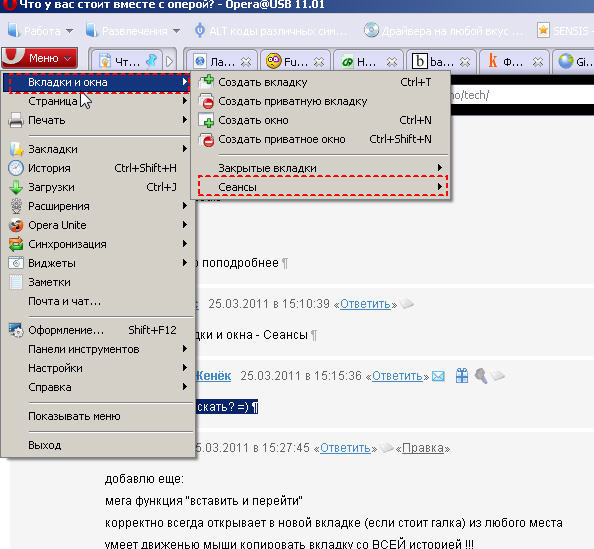The image size is (594, 549).
Task: Click the magnifier icon next to Женёк
Action: click(x=480, y=375)
